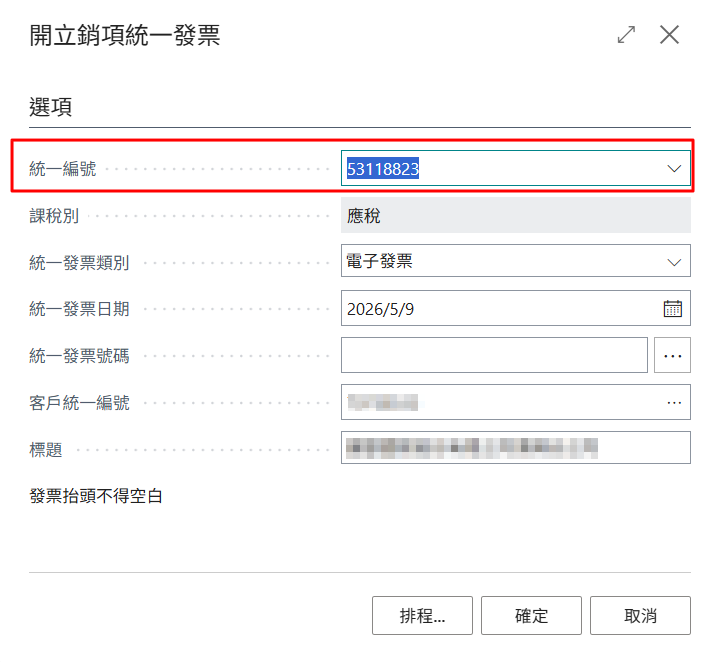Open the calendar picker for 統一發票日期
Screen dimensions: 717x662
click(673, 309)
